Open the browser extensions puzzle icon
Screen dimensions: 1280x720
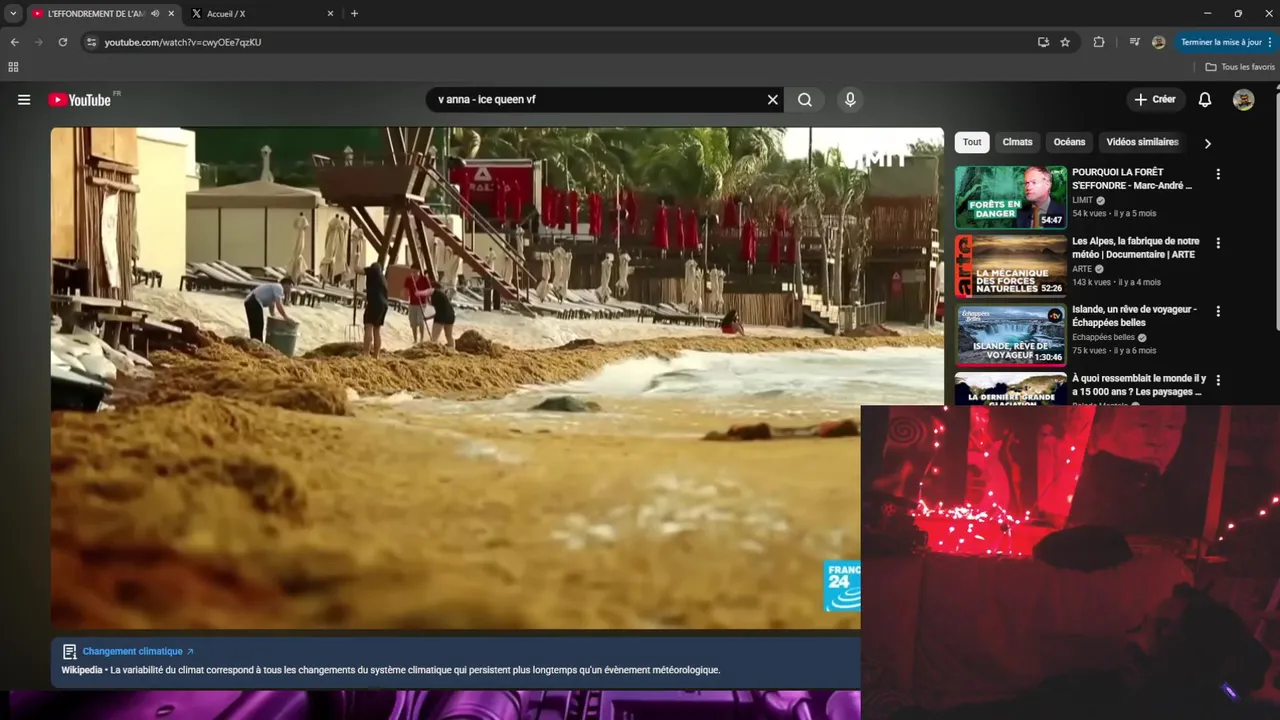pyautogui.click(x=1099, y=42)
